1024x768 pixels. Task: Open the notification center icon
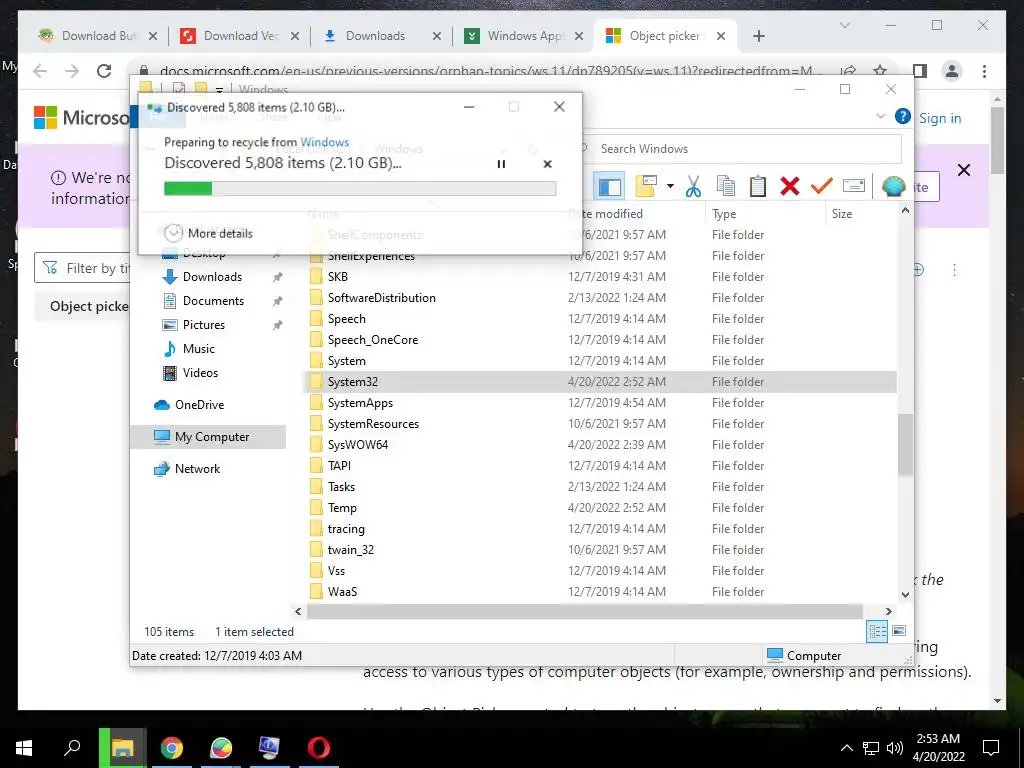(991, 748)
